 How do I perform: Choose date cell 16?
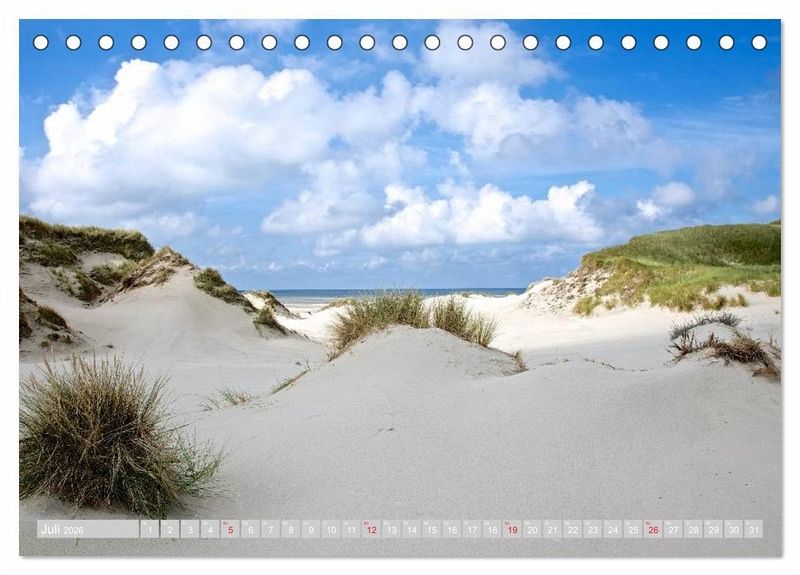point(452,529)
